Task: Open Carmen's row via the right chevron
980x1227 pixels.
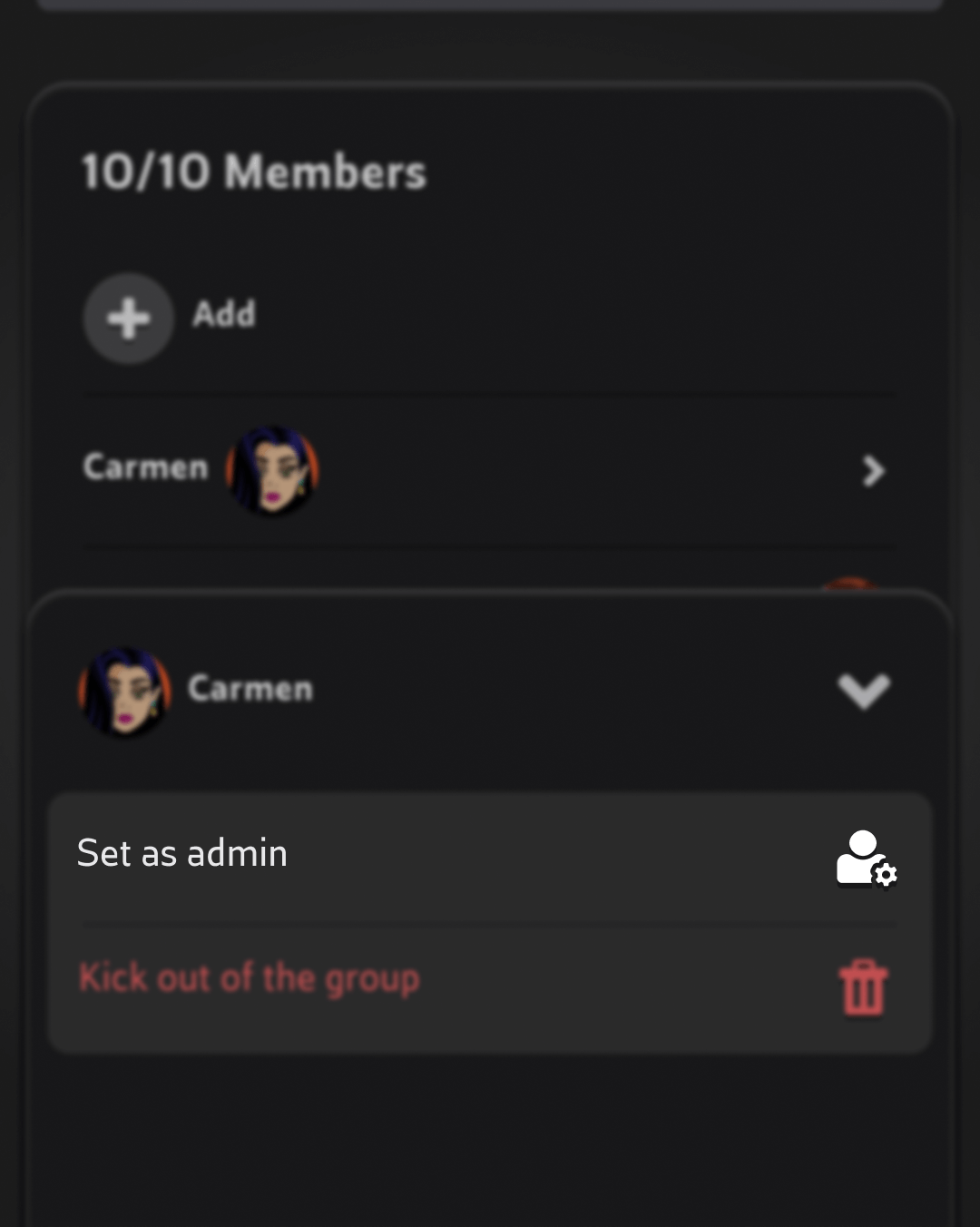Action: (872, 471)
